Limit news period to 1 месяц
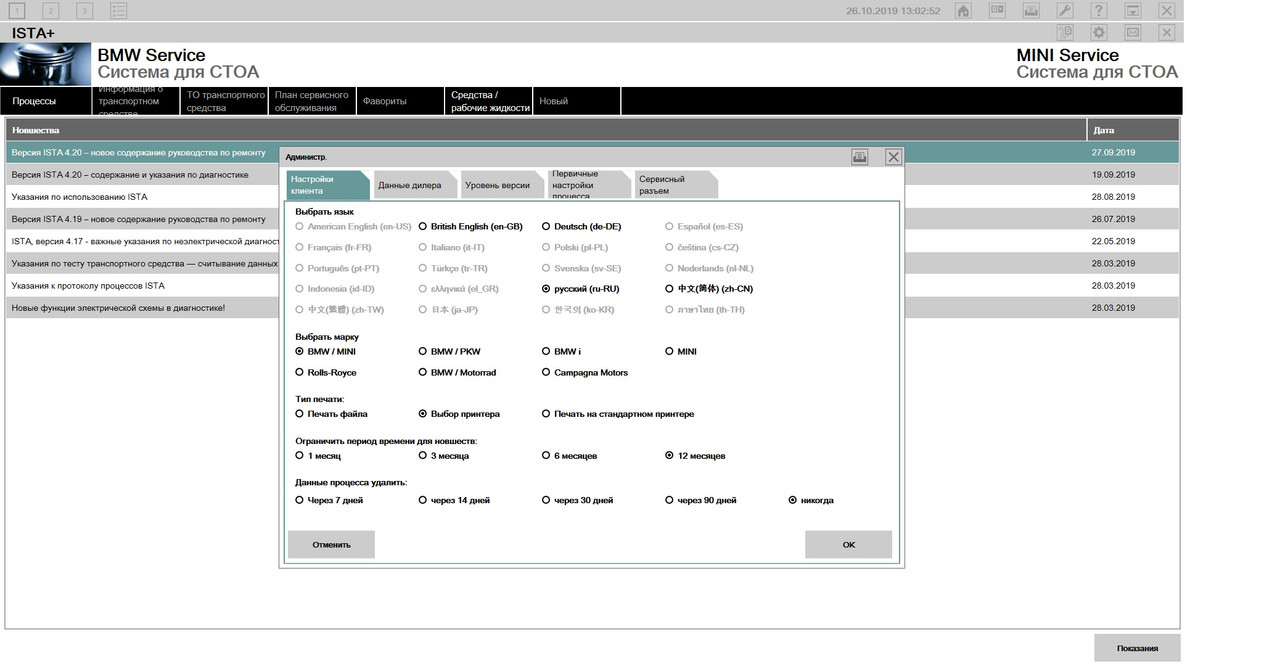Viewport: 1280px width, 666px height. tap(318, 456)
